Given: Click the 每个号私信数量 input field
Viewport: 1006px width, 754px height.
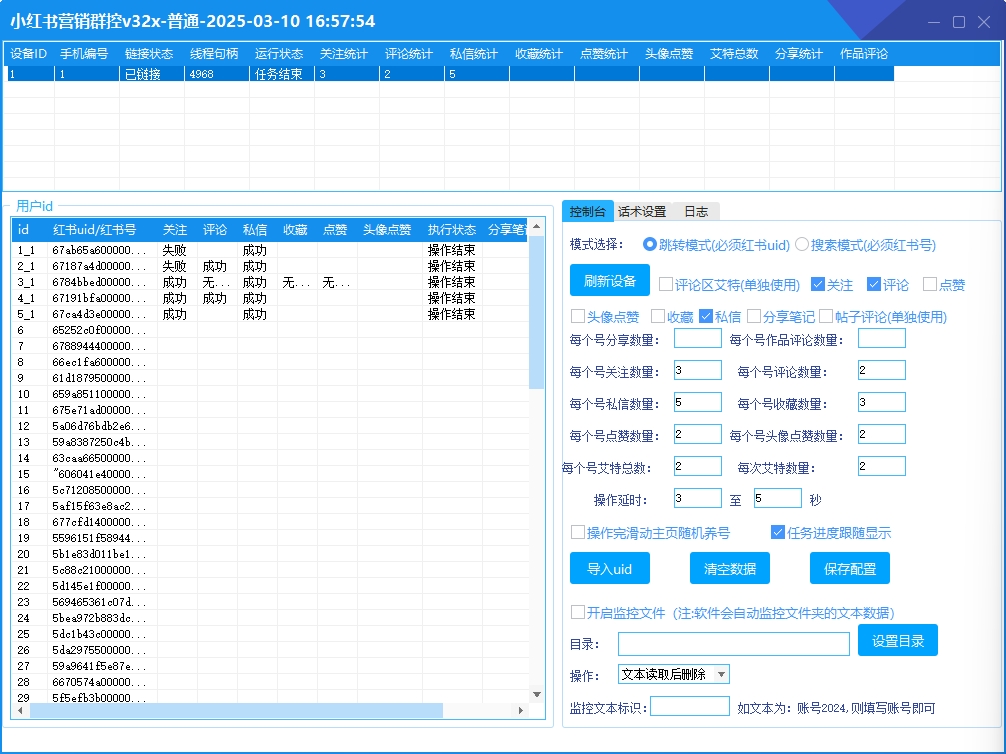Looking at the screenshot, I should click(697, 402).
